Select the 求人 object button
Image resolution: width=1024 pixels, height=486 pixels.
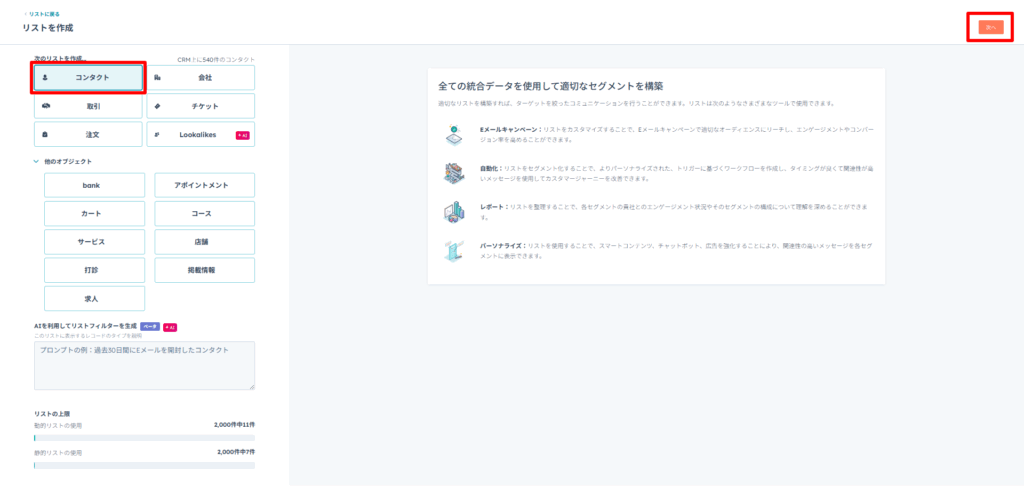click(95, 298)
